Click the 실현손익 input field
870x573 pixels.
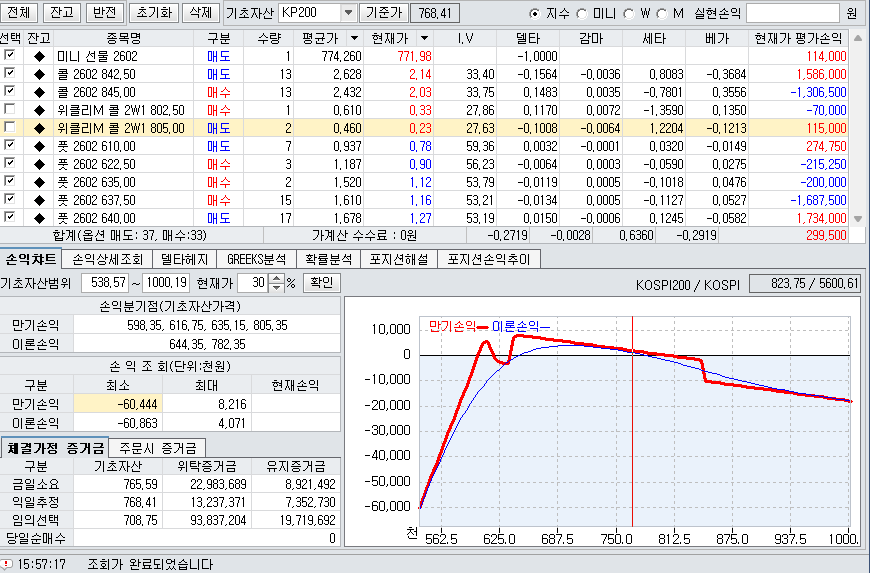point(792,13)
